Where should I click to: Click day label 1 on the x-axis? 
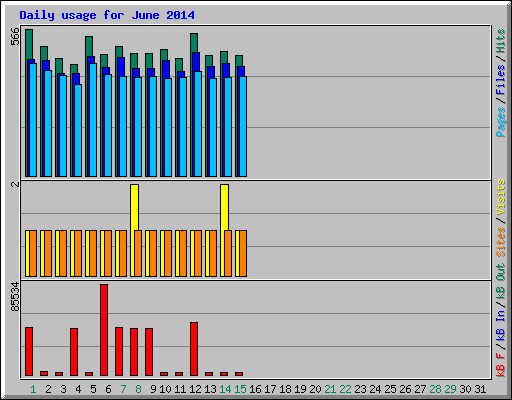coord(33,389)
